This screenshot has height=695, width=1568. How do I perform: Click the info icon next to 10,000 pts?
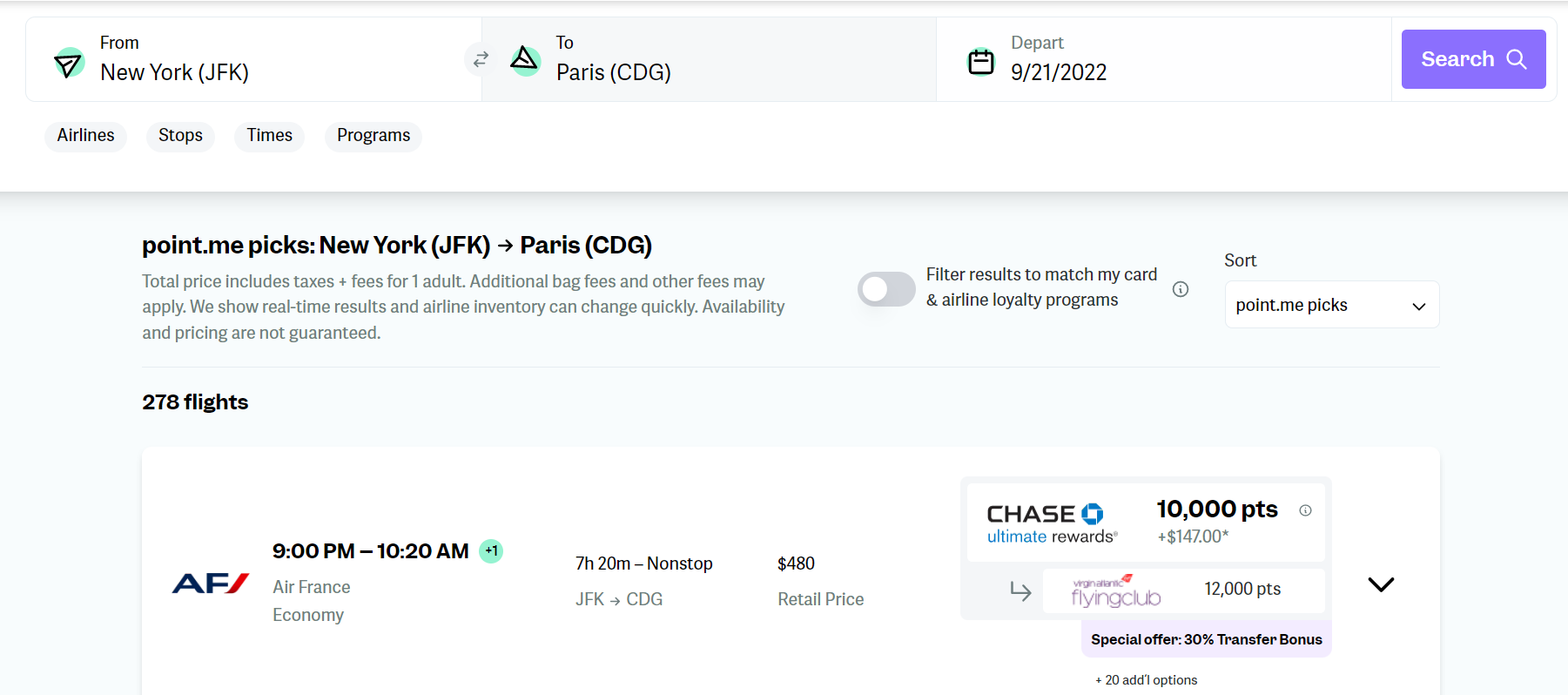click(1306, 511)
